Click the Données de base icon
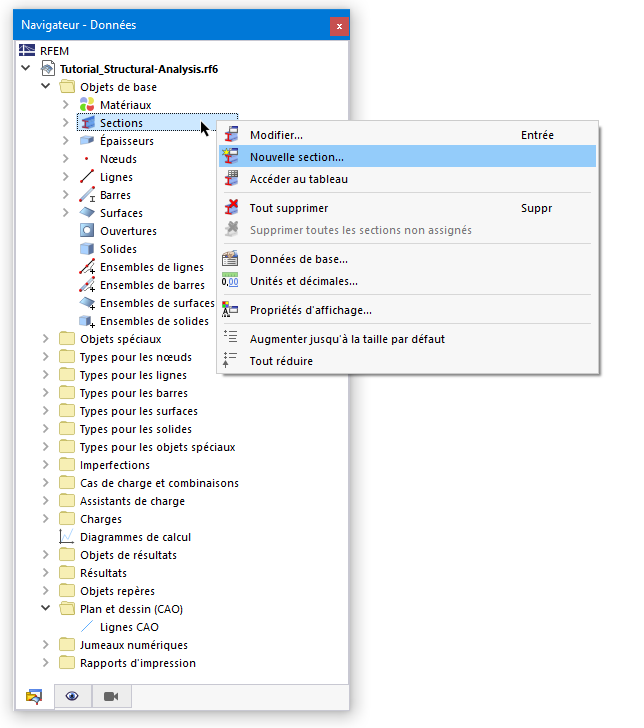 pyautogui.click(x=230, y=259)
